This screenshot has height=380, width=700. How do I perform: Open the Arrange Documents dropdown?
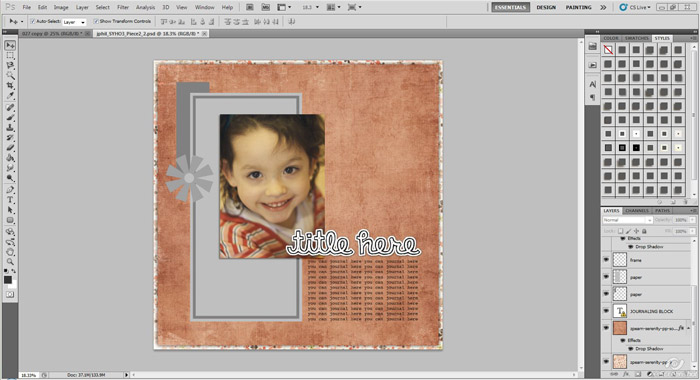click(333, 7)
